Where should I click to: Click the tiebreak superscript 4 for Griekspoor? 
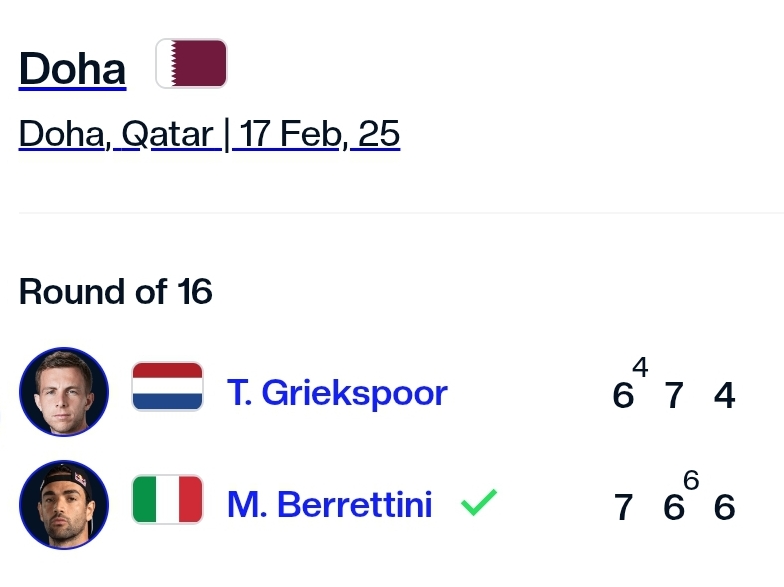point(640,367)
